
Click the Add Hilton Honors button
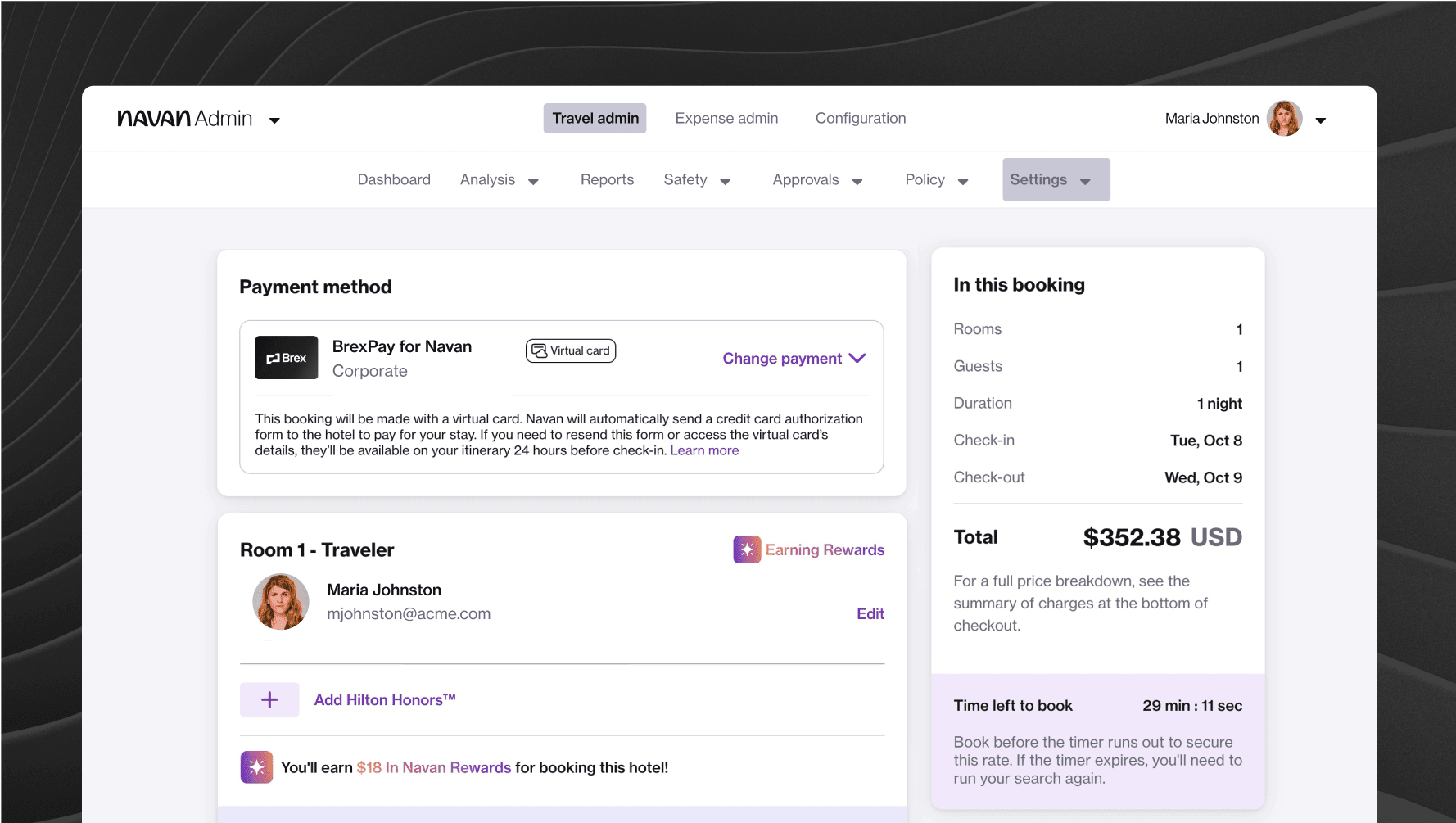[385, 699]
